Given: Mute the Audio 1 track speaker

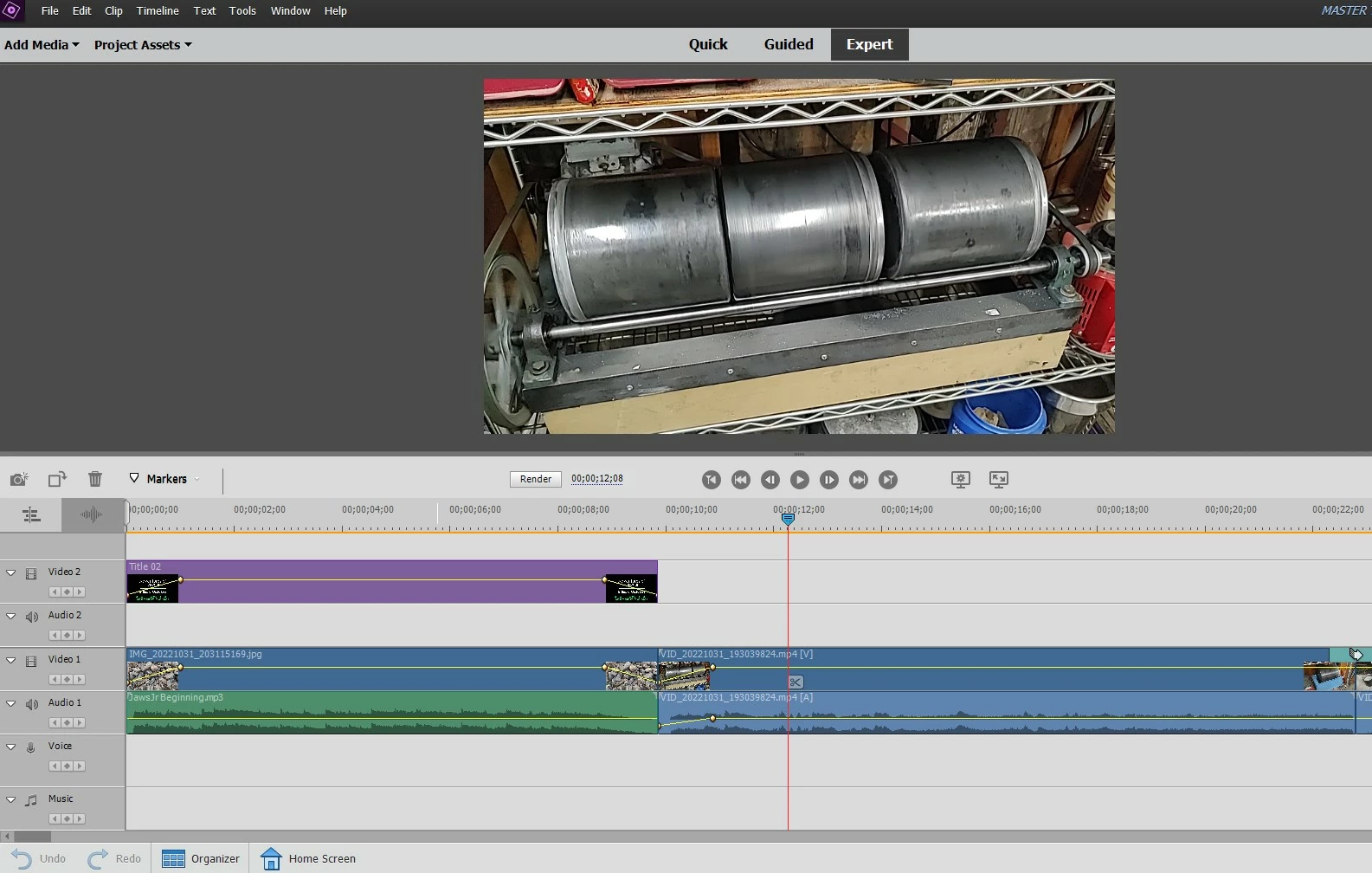Looking at the screenshot, I should pyautogui.click(x=32, y=704).
